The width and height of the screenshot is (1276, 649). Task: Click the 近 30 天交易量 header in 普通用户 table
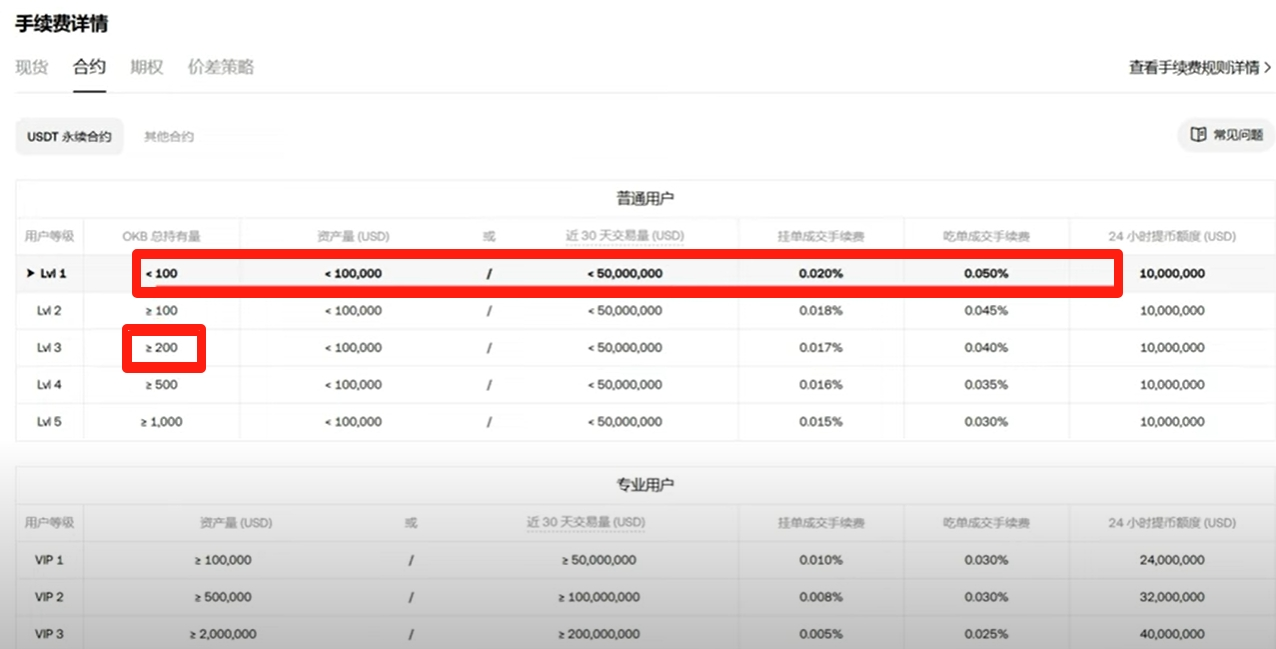point(625,237)
